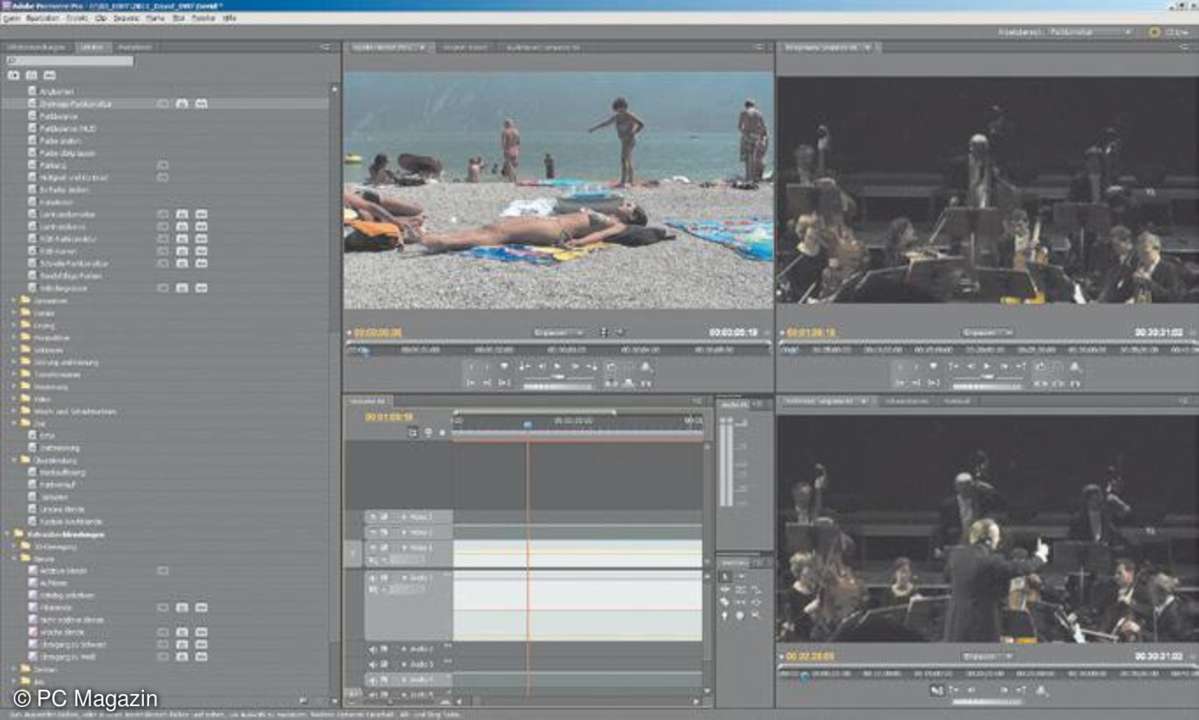1199x720 pixels.
Task: Mute Audio 1 track output speaker
Action: [373, 578]
